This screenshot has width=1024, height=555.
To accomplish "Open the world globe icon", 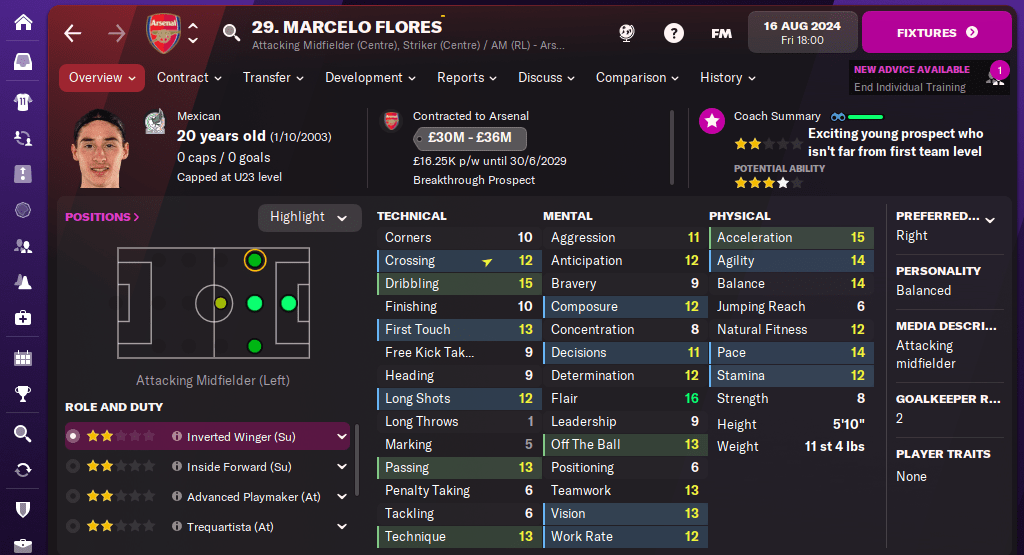I will pos(628,33).
